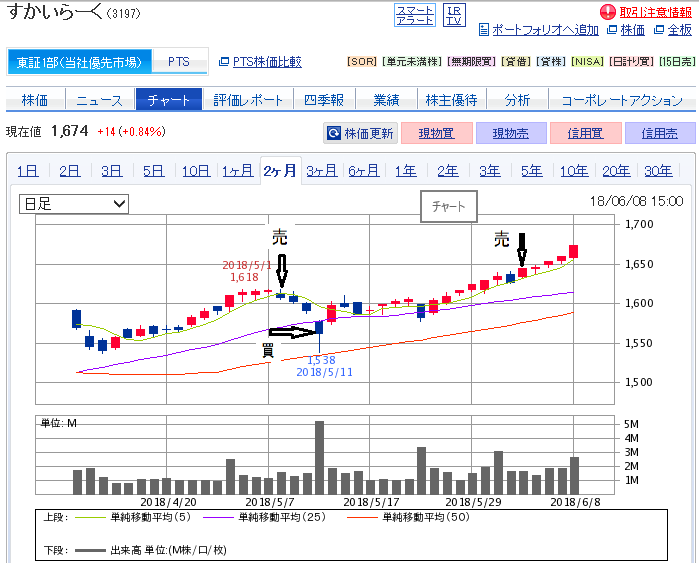Click the 現物買 button

pyautogui.click(x=436, y=133)
